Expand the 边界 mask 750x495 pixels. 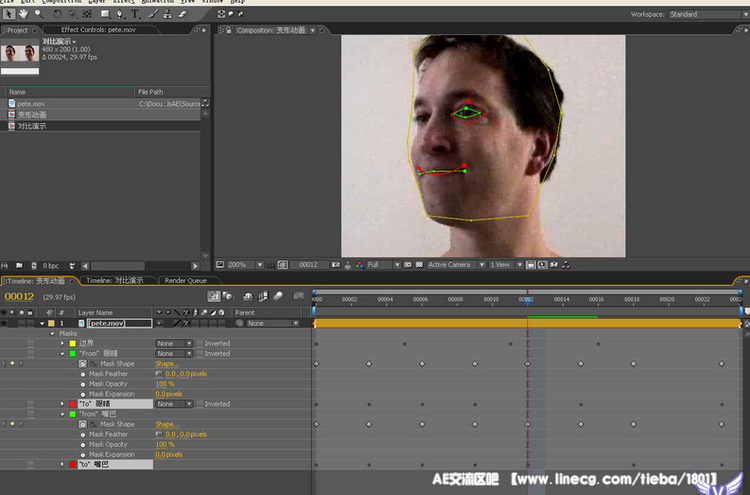point(62,343)
